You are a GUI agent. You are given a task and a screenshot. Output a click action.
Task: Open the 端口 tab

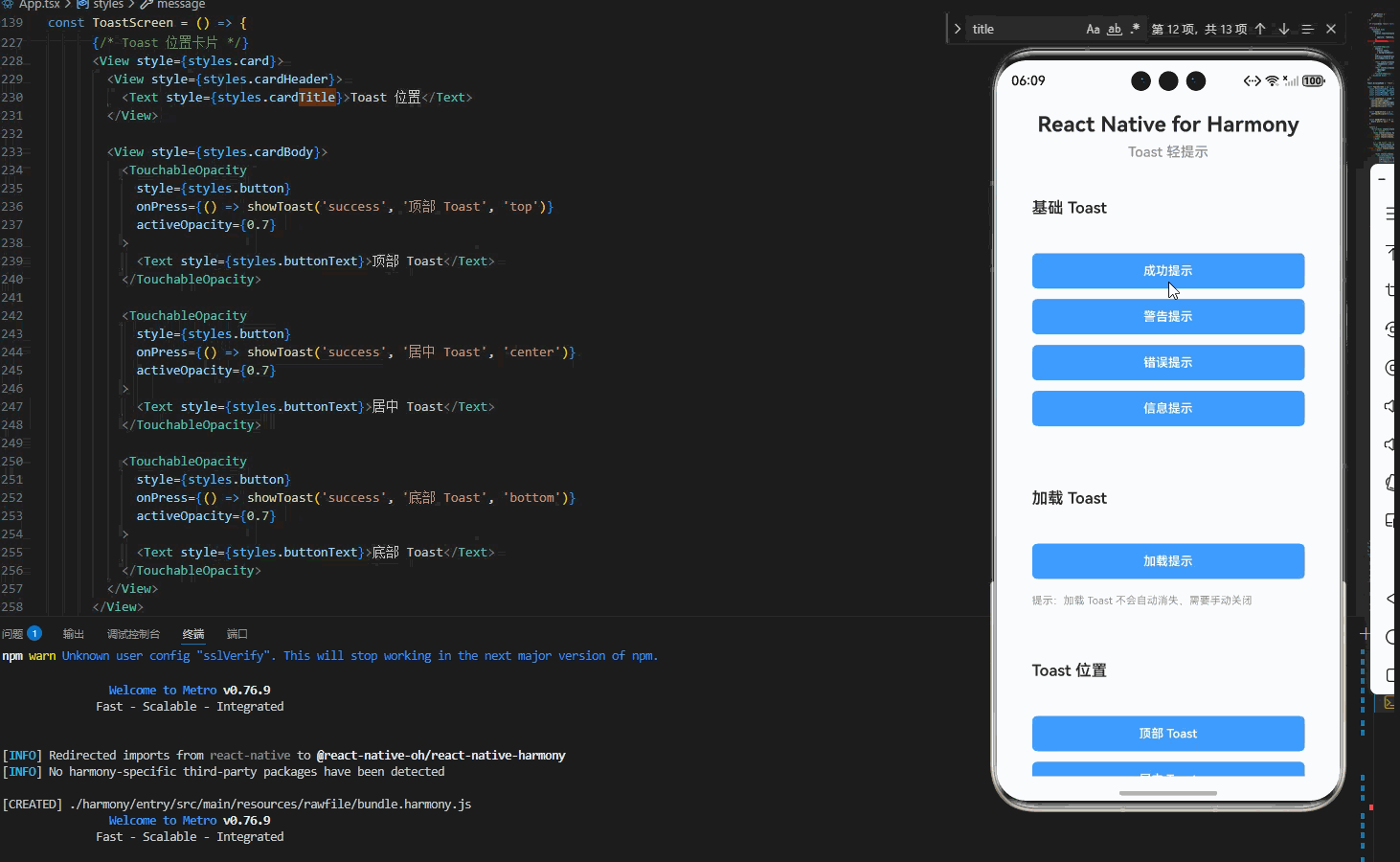tap(237, 634)
